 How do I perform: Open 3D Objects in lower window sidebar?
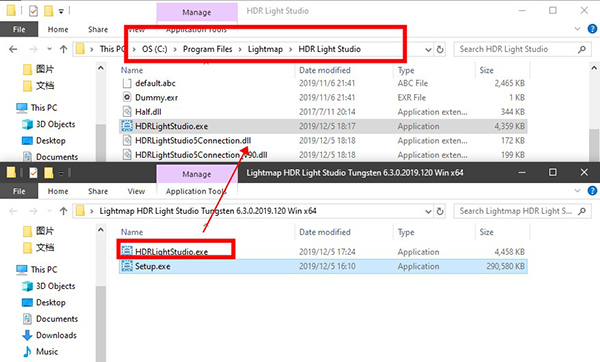[x=49, y=286]
